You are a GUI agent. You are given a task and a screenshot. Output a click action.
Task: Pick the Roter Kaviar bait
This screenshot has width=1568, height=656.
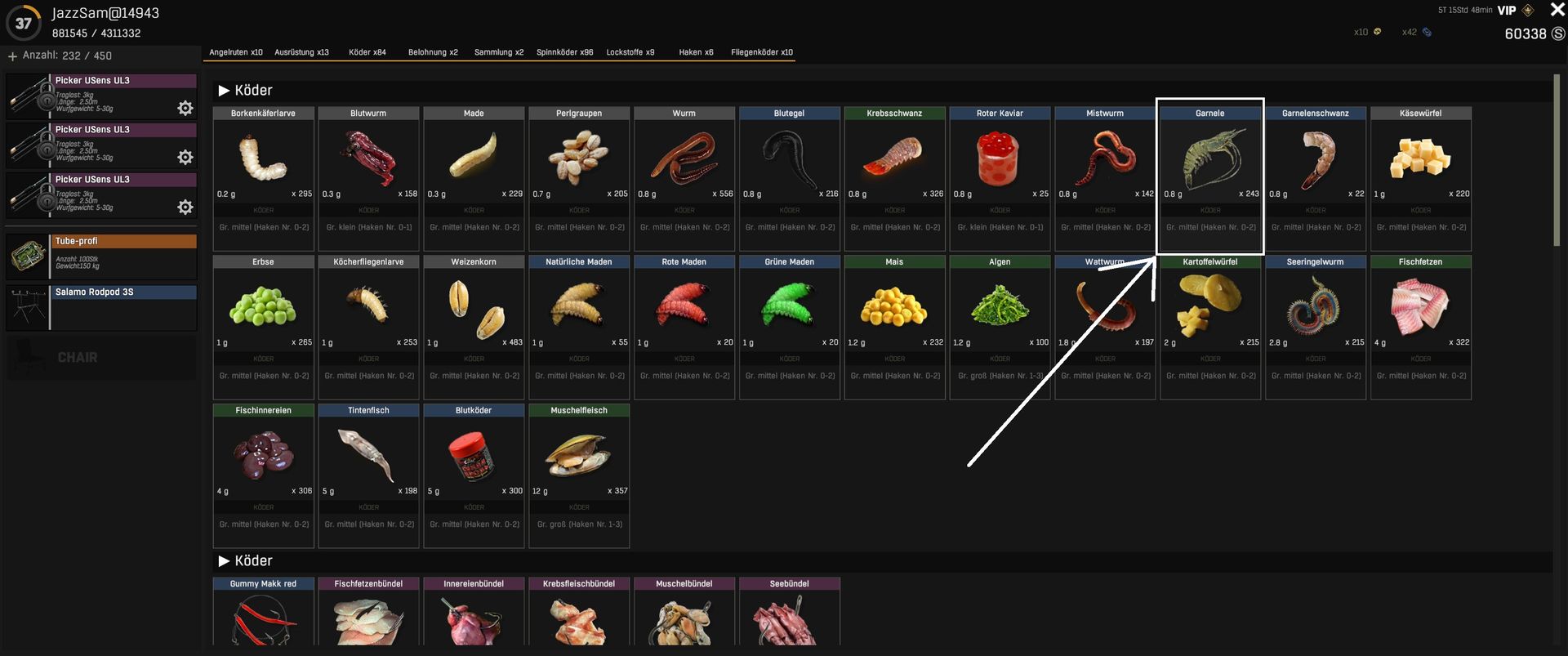click(1000, 178)
